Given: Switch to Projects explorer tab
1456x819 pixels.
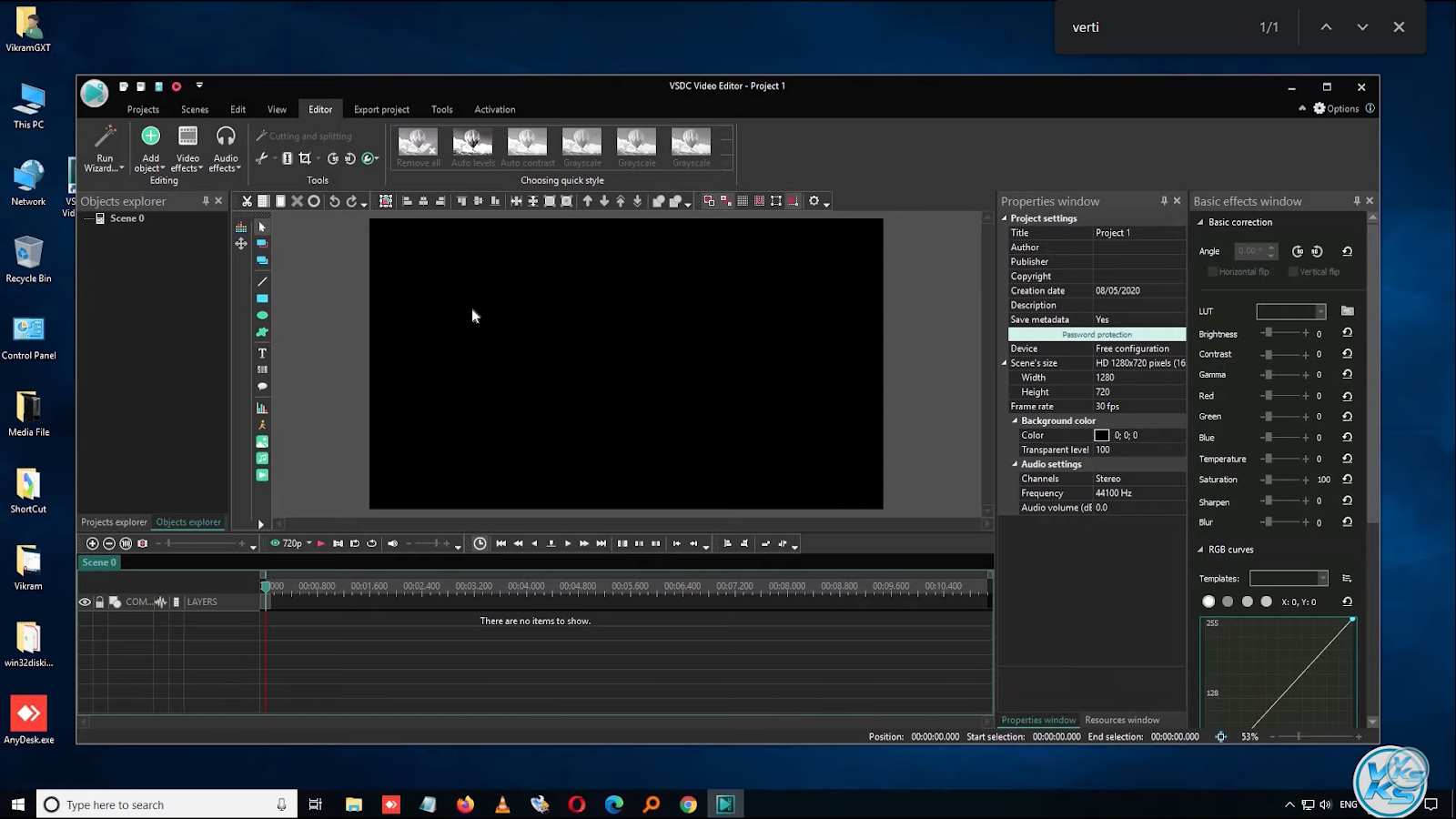Looking at the screenshot, I should click(114, 522).
